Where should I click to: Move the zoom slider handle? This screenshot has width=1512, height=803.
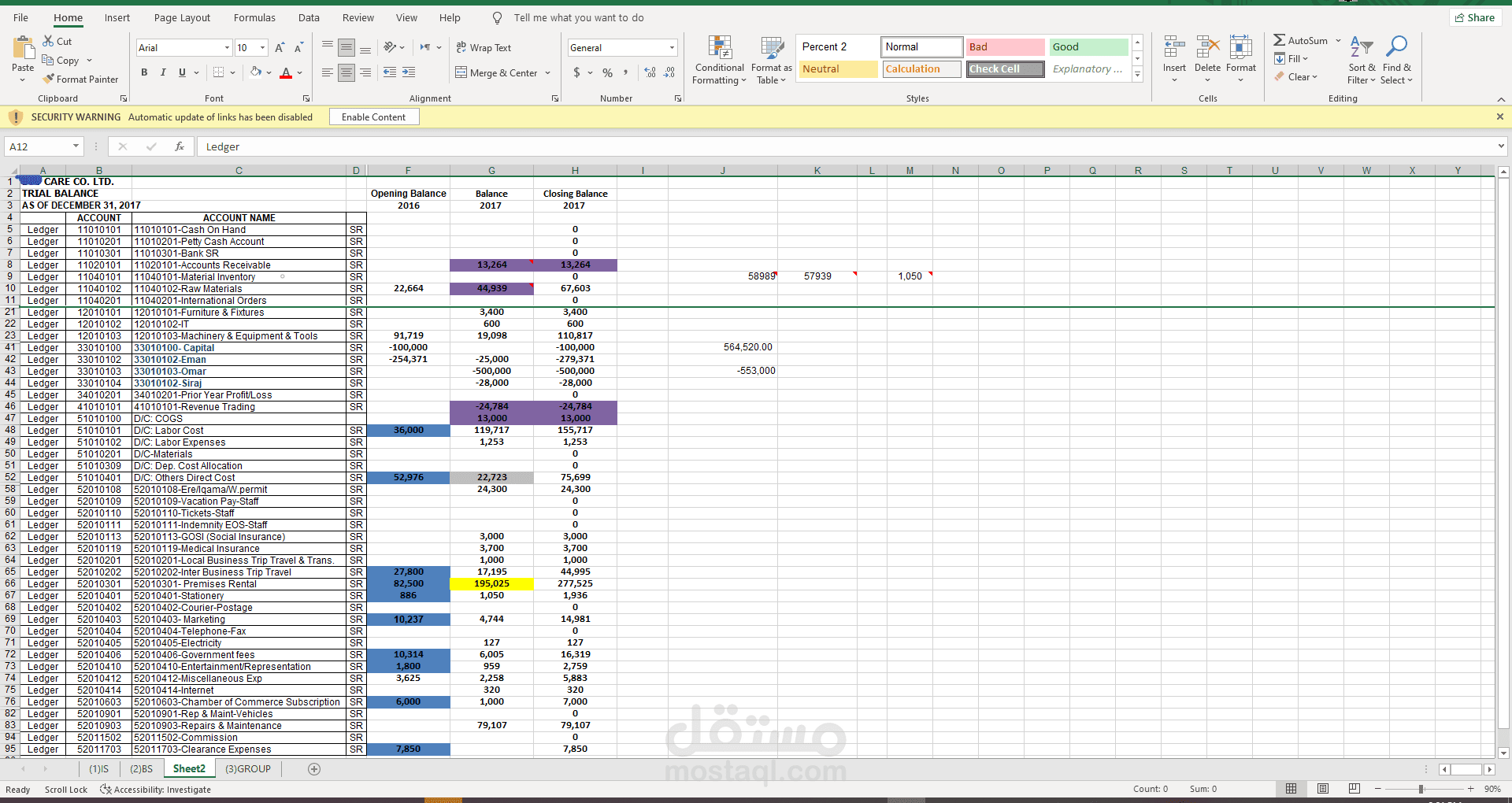pyautogui.click(x=1421, y=789)
